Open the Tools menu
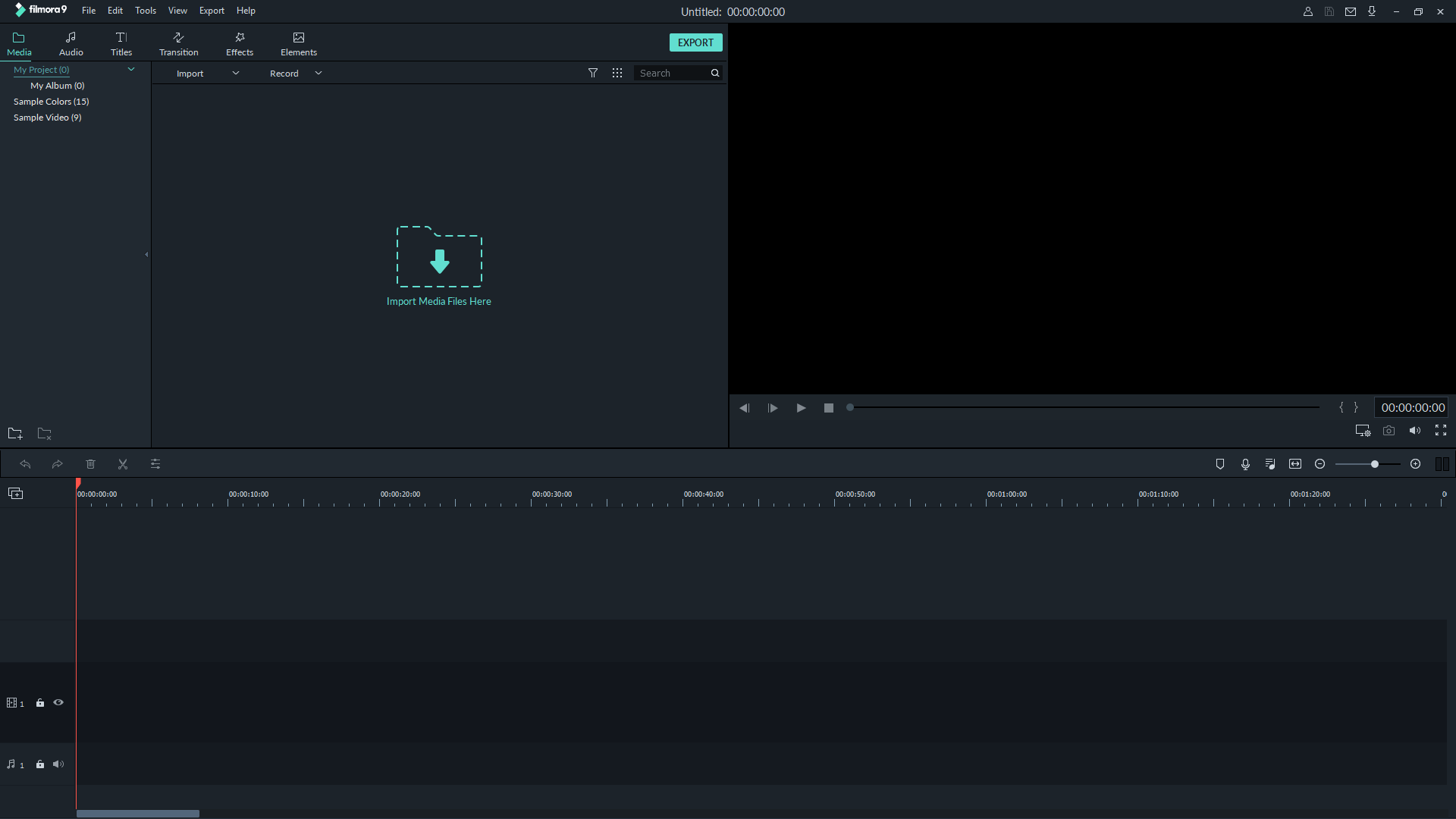 145,11
